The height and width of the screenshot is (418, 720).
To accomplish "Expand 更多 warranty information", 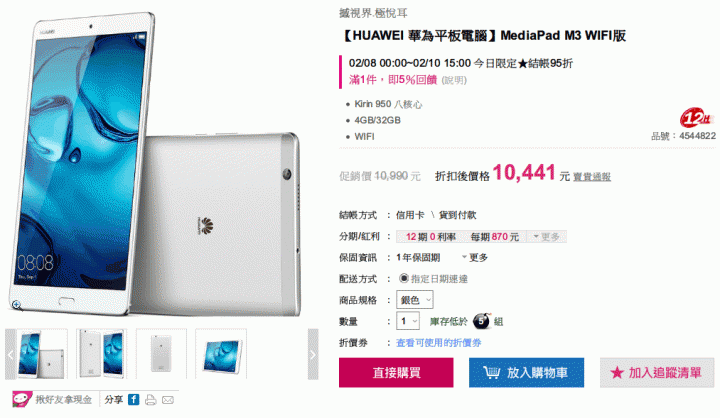I will coord(475,258).
